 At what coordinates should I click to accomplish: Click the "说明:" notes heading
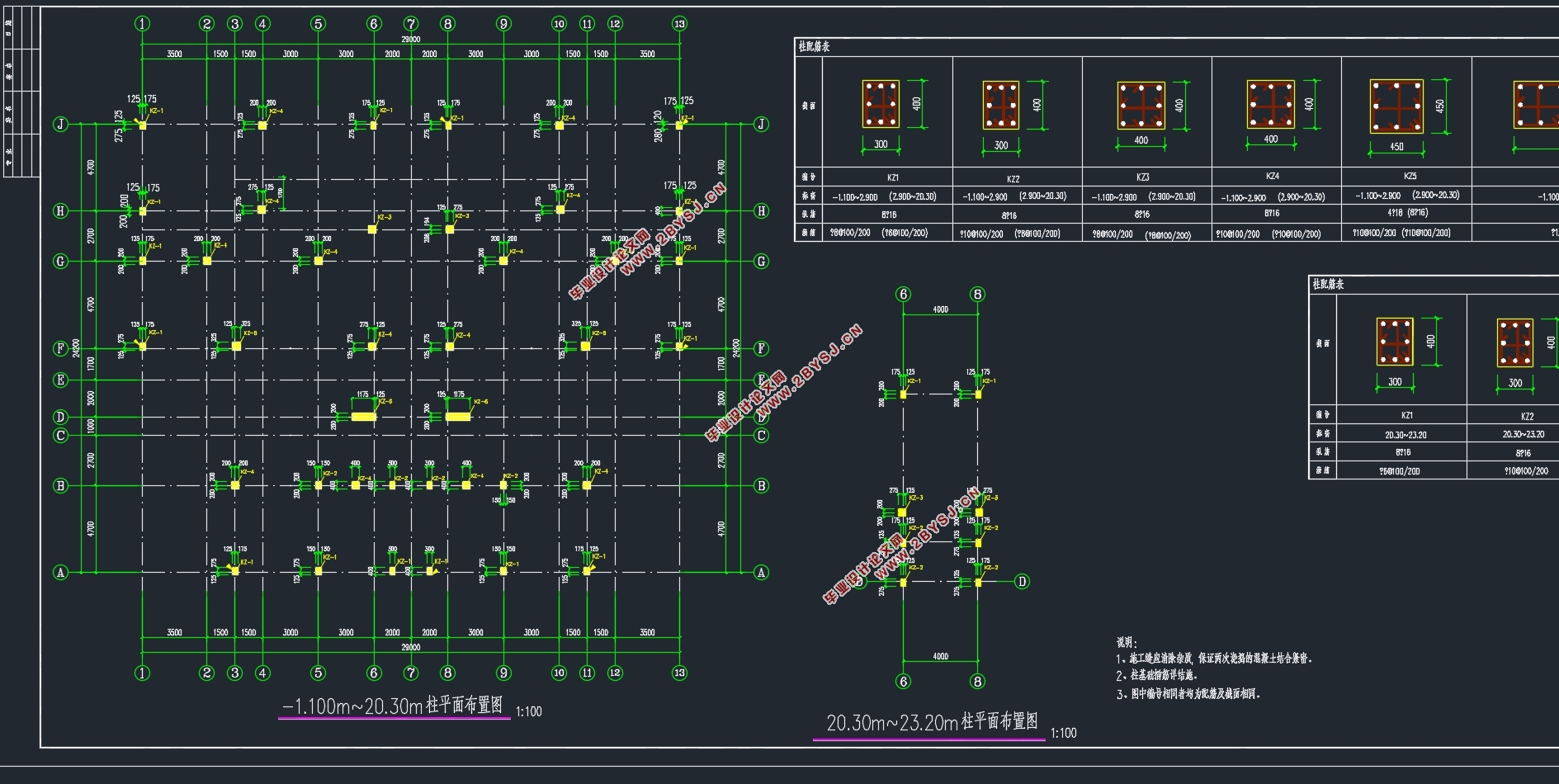coord(1127,642)
